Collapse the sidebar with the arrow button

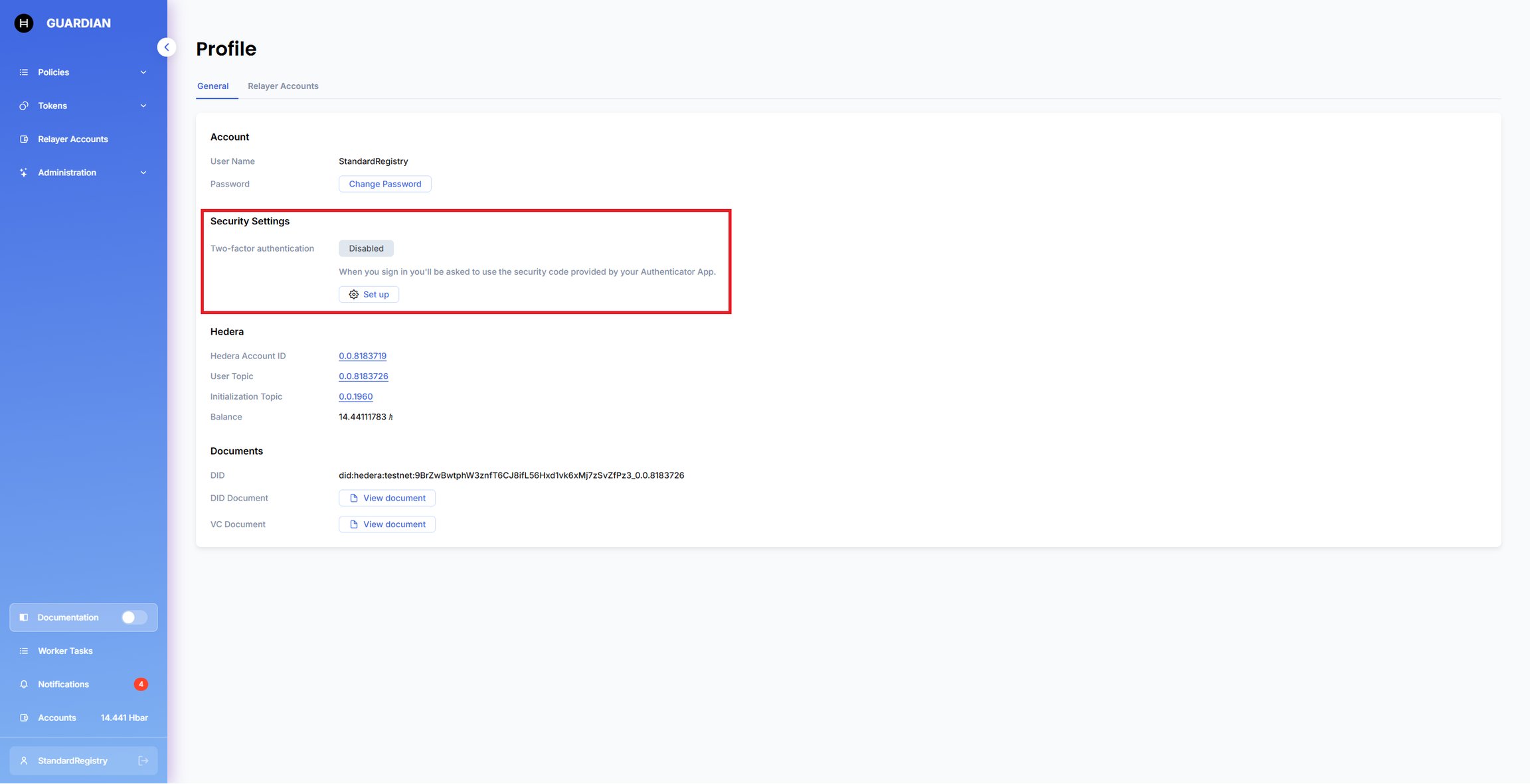pyautogui.click(x=167, y=47)
